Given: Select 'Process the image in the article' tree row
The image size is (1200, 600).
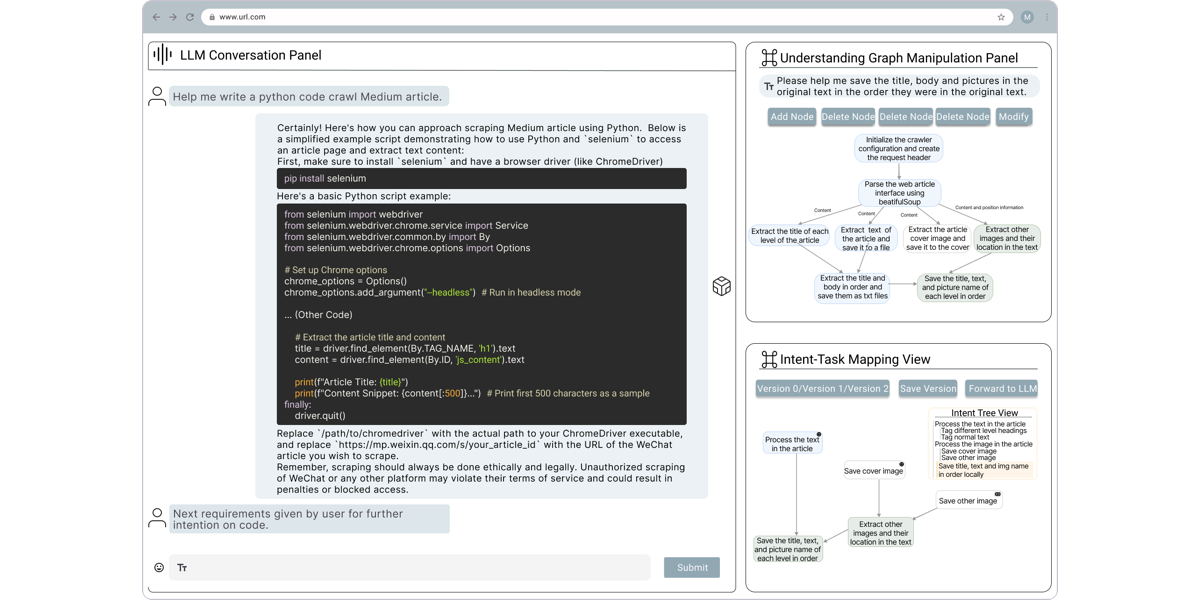Looking at the screenshot, I should 984,444.
